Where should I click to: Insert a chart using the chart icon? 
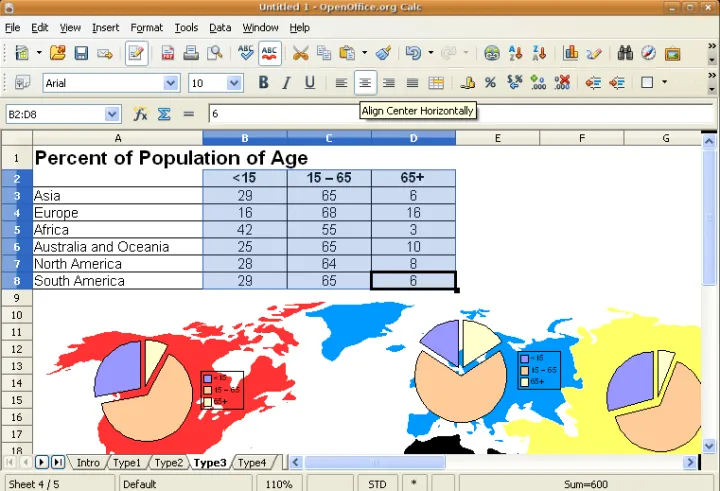[571, 53]
